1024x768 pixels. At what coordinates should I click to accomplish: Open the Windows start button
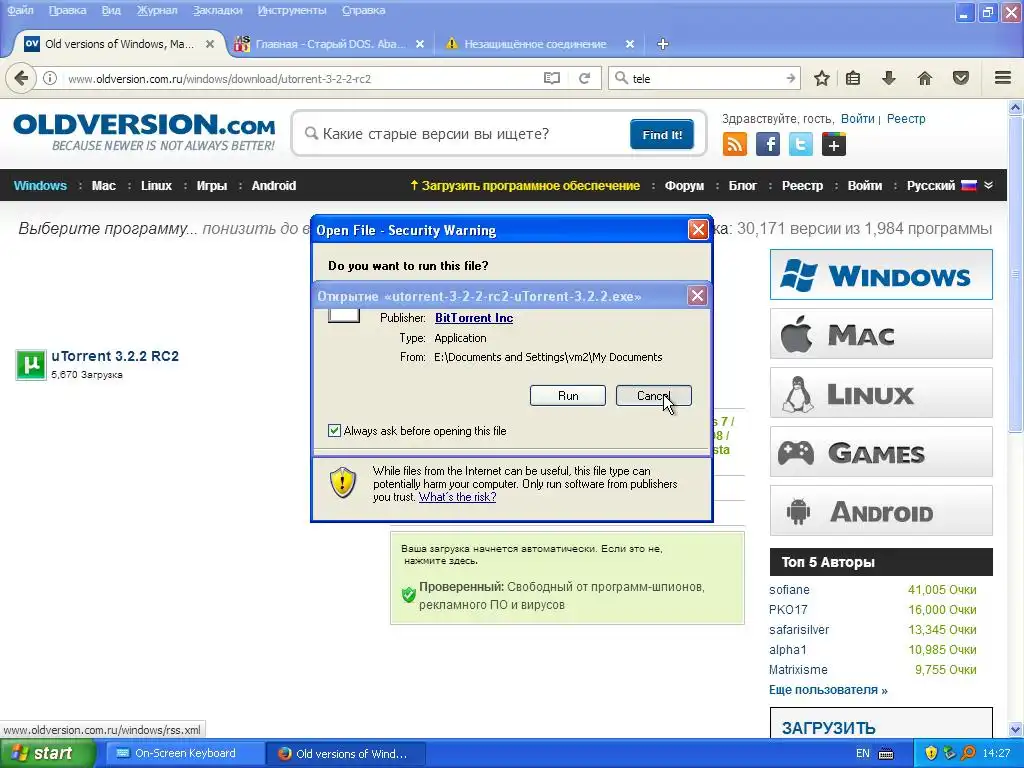(x=47, y=753)
